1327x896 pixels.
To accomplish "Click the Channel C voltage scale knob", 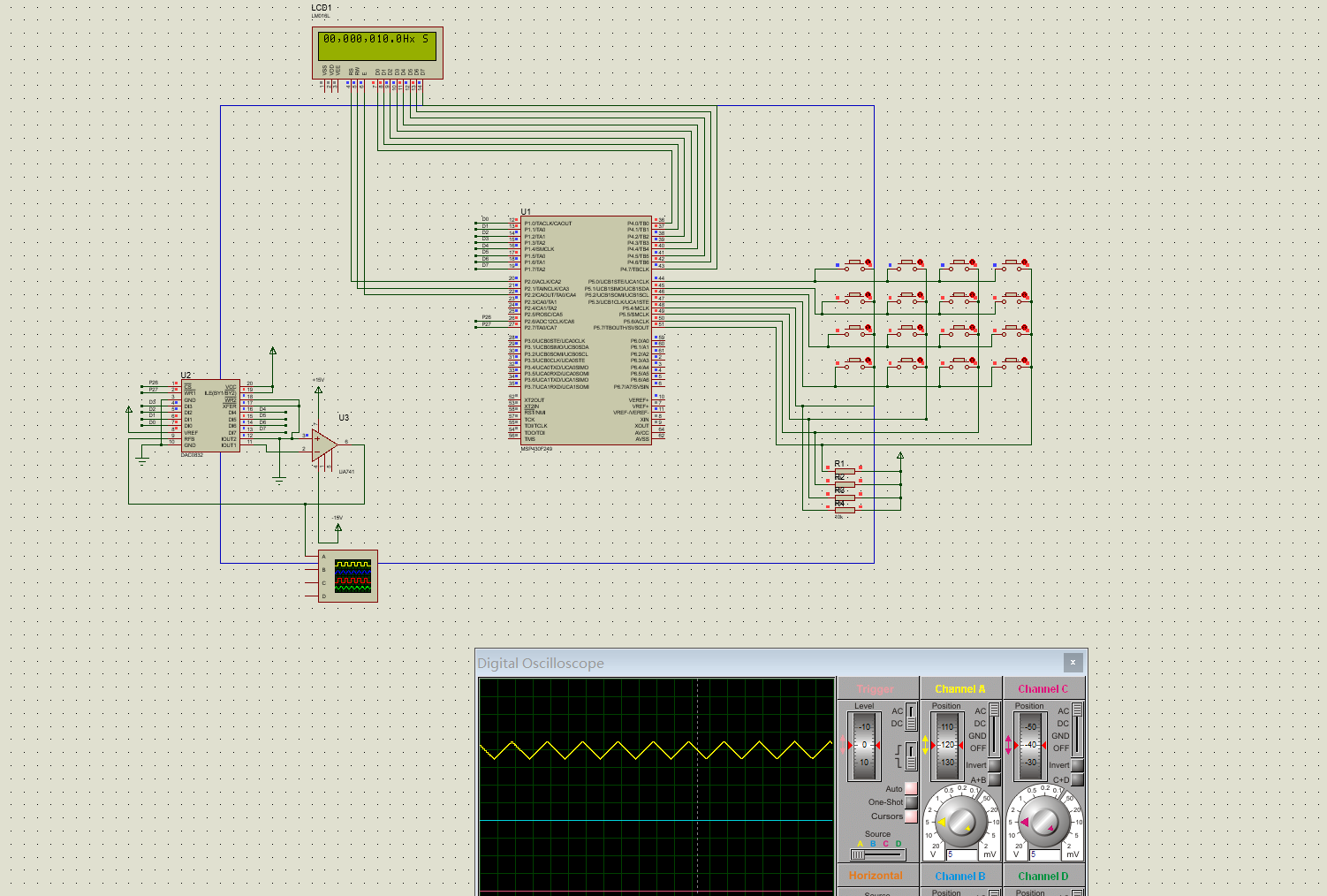I will (x=1044, y=821).
